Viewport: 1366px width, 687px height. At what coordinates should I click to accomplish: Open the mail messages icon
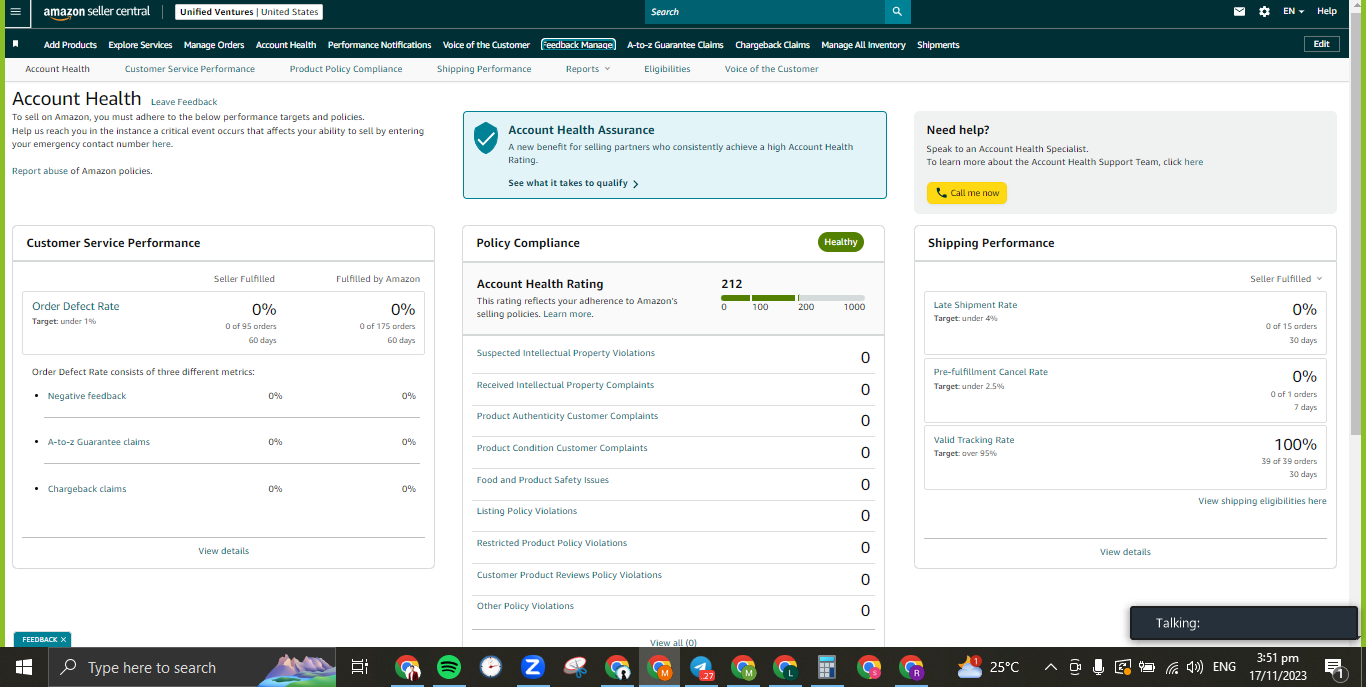coord(1240,11)
